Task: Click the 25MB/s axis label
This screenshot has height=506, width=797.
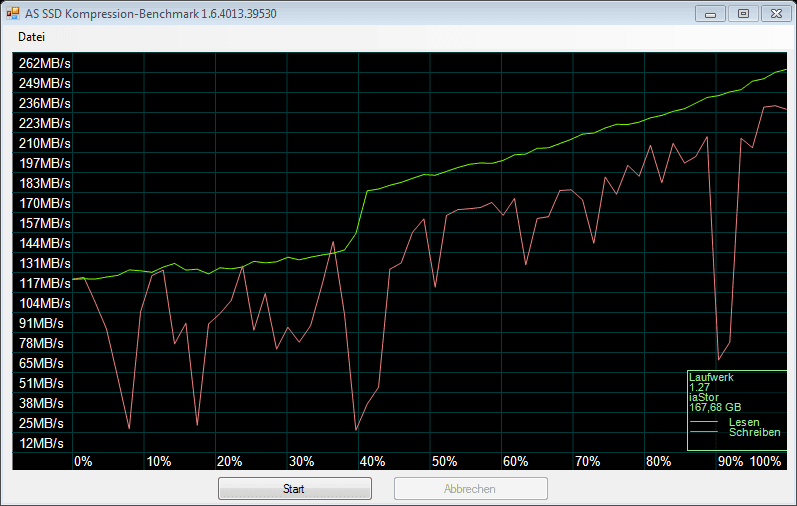Action: [x=41, y=424]
